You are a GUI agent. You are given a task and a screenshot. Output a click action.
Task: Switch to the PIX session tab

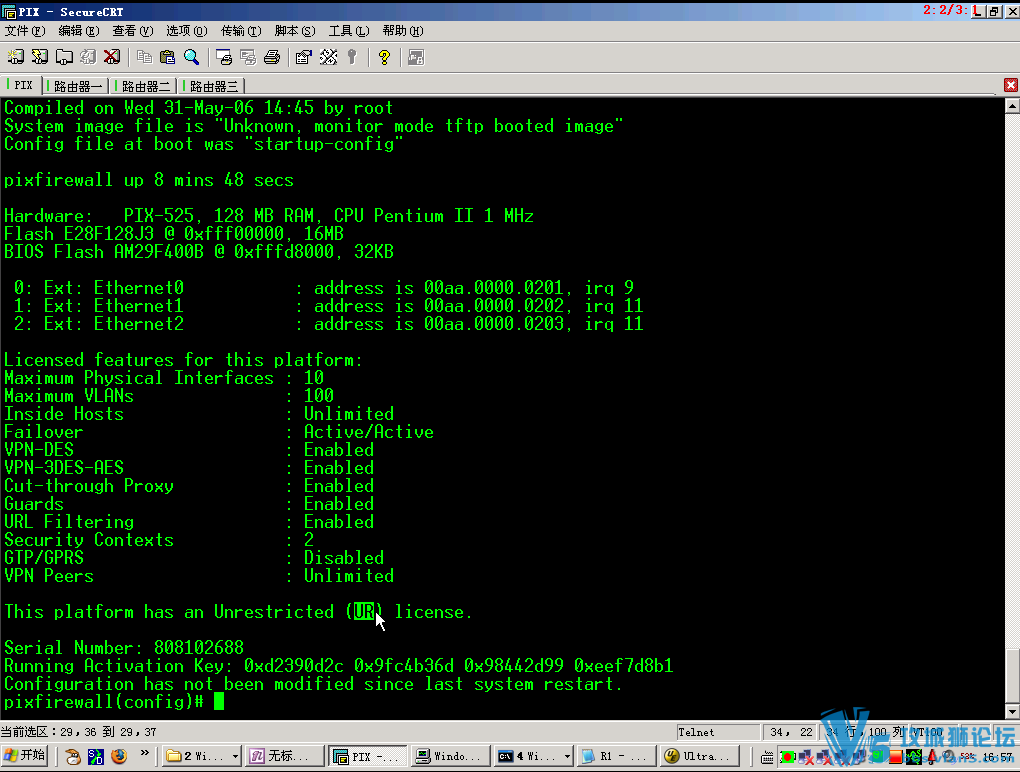(21, 85)
